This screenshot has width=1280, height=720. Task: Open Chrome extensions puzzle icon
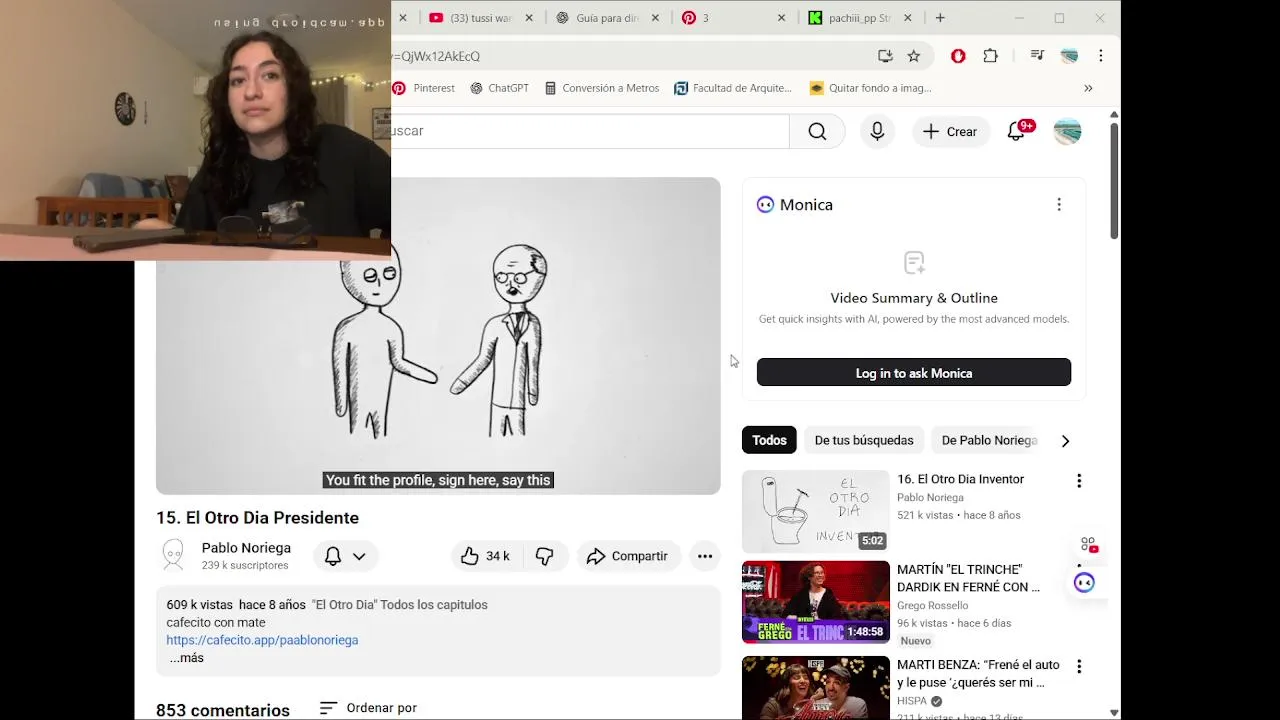tap(990, 56)
